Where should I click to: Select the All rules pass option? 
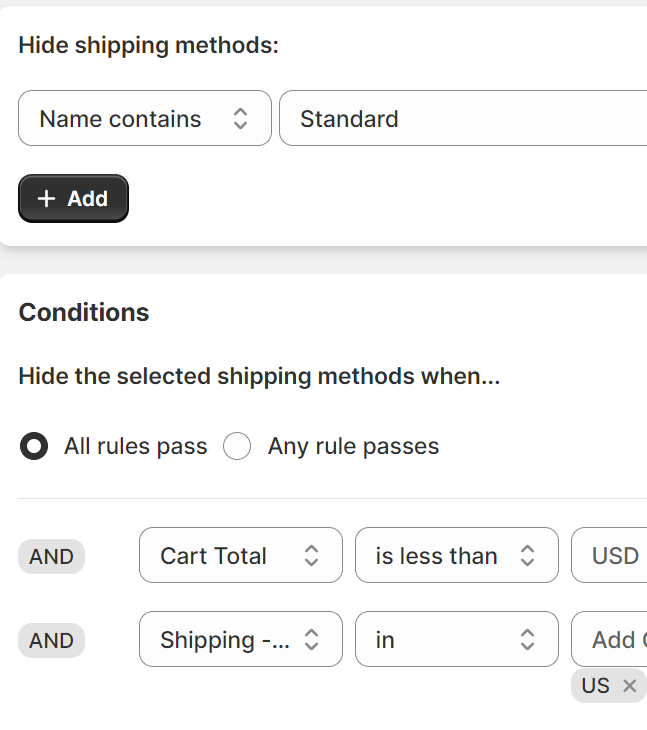[34, 446]
